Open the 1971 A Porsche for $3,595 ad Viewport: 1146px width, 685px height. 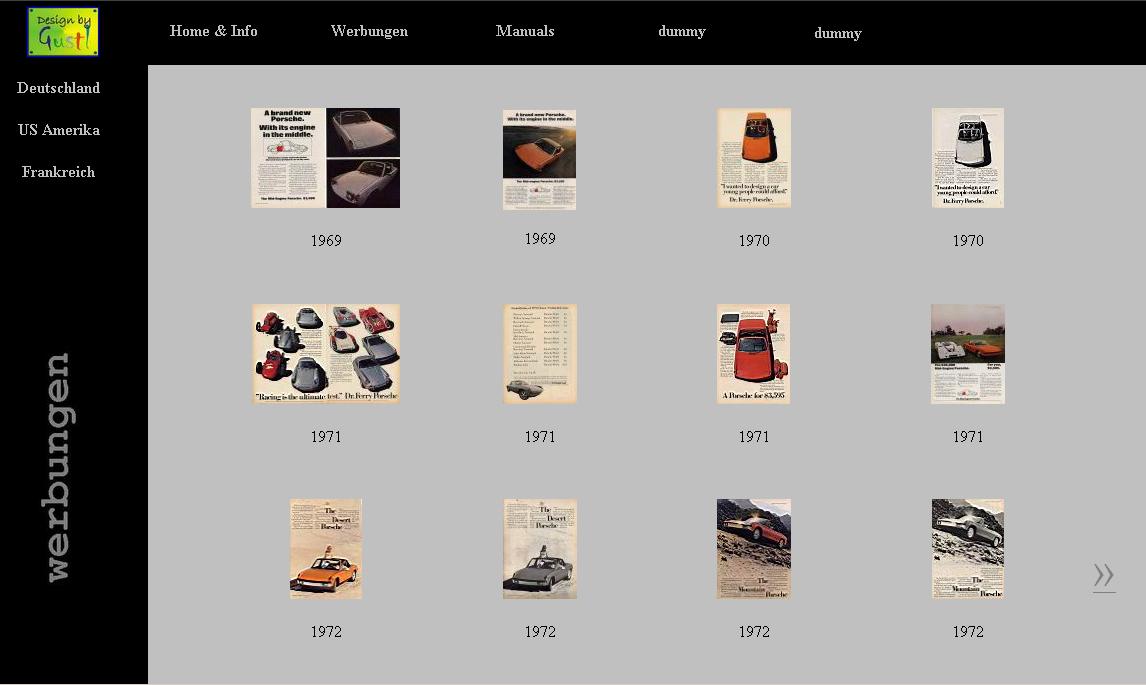(754, 354)
